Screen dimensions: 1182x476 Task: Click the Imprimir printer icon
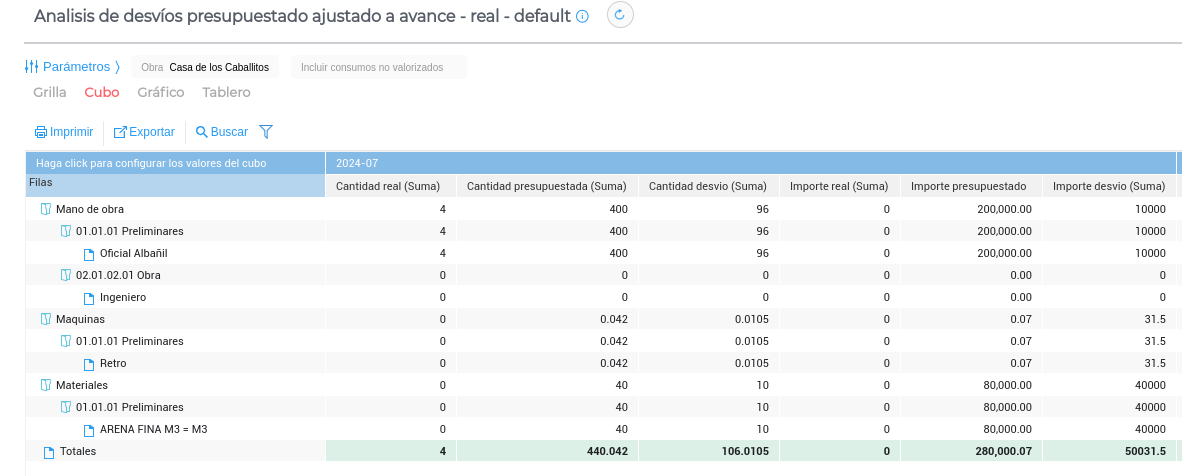pos(41,132)
